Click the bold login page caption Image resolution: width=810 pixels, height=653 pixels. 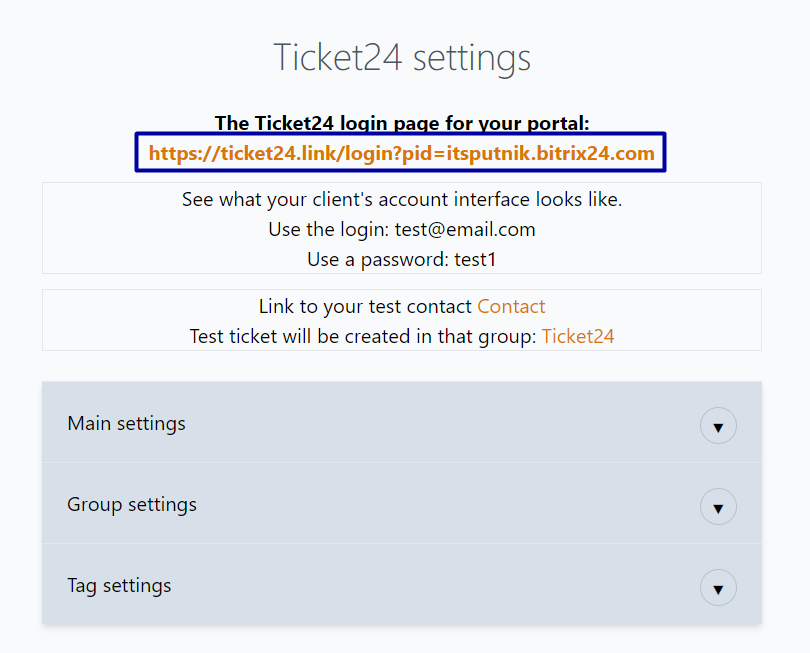(402, 123)
